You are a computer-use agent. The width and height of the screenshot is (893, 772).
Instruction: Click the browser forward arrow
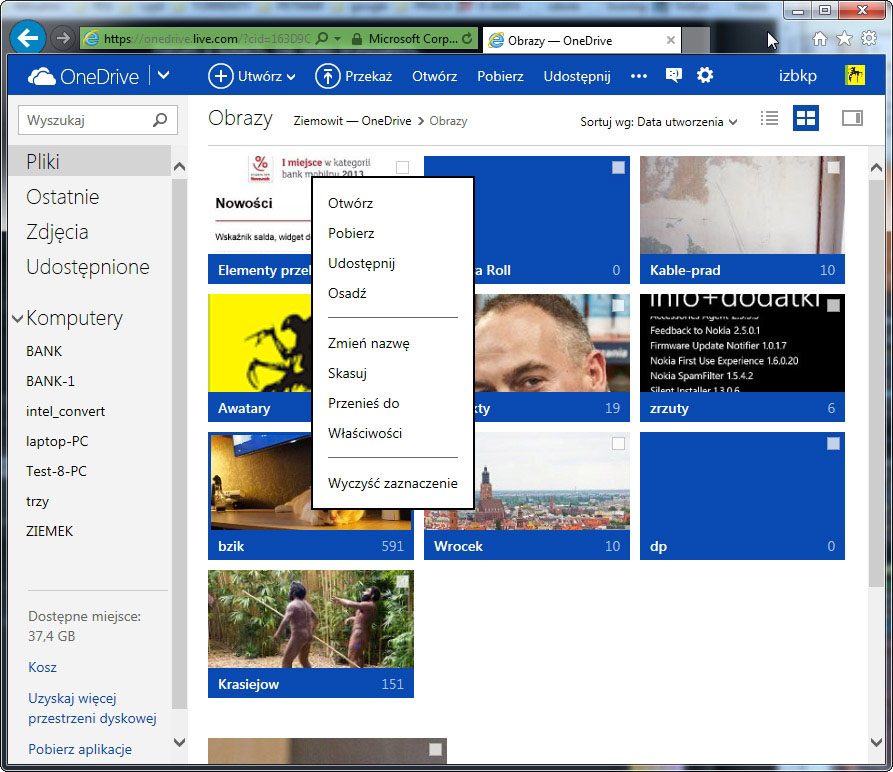63,38
